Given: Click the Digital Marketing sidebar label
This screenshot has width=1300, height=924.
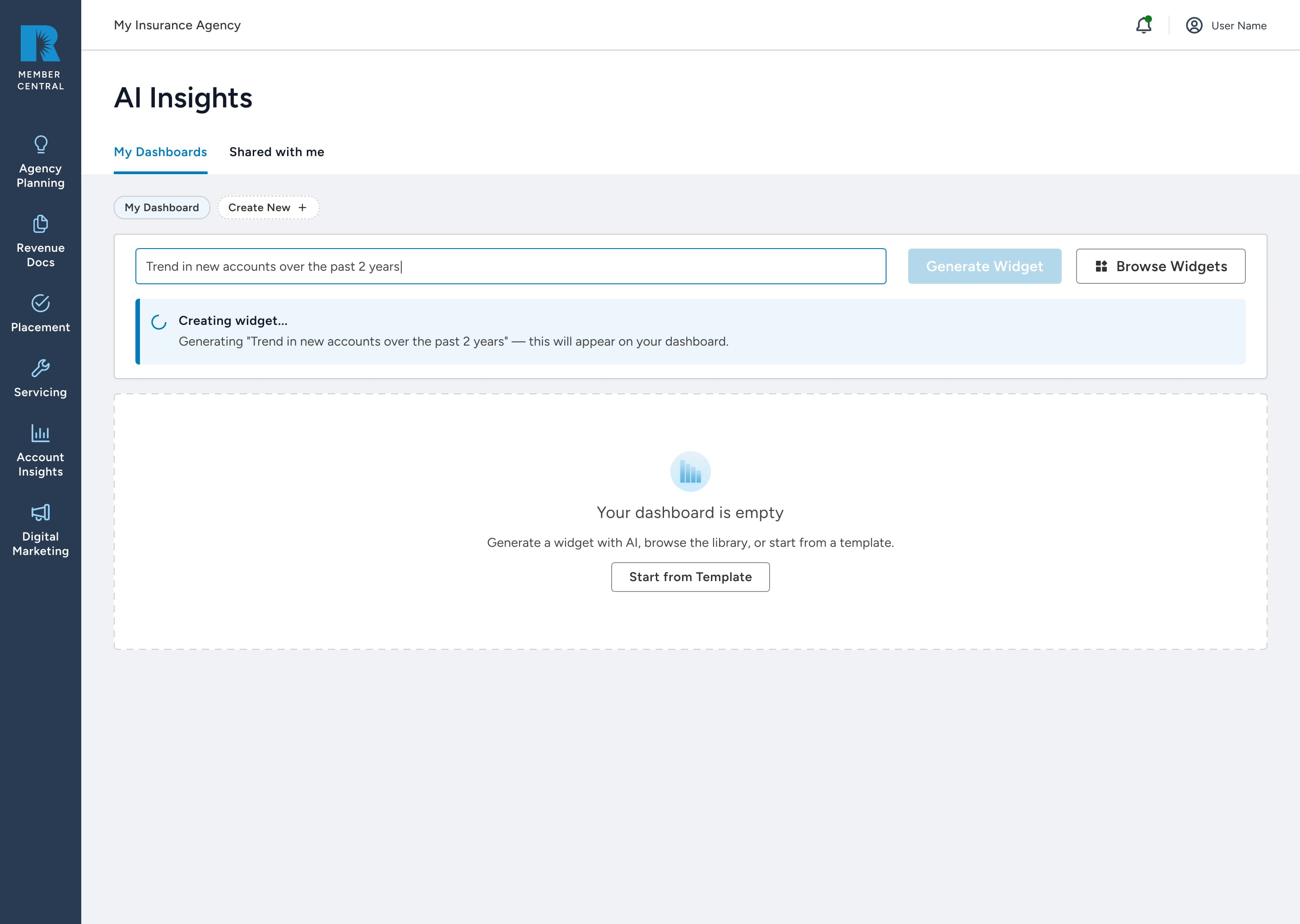Looking at the screenshot, I should point(41,544).
